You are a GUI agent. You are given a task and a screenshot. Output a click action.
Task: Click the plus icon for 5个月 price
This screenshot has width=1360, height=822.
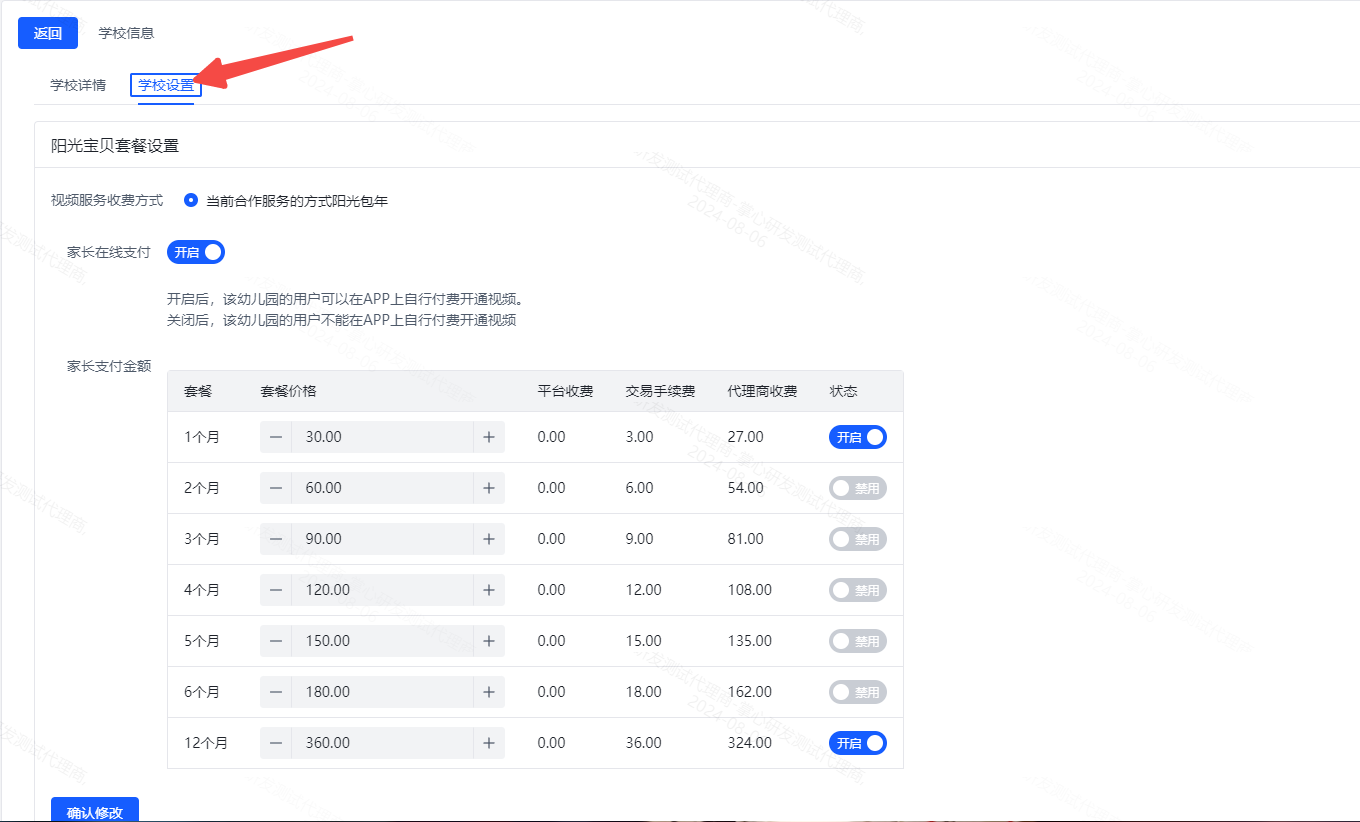tap(489, 641)
